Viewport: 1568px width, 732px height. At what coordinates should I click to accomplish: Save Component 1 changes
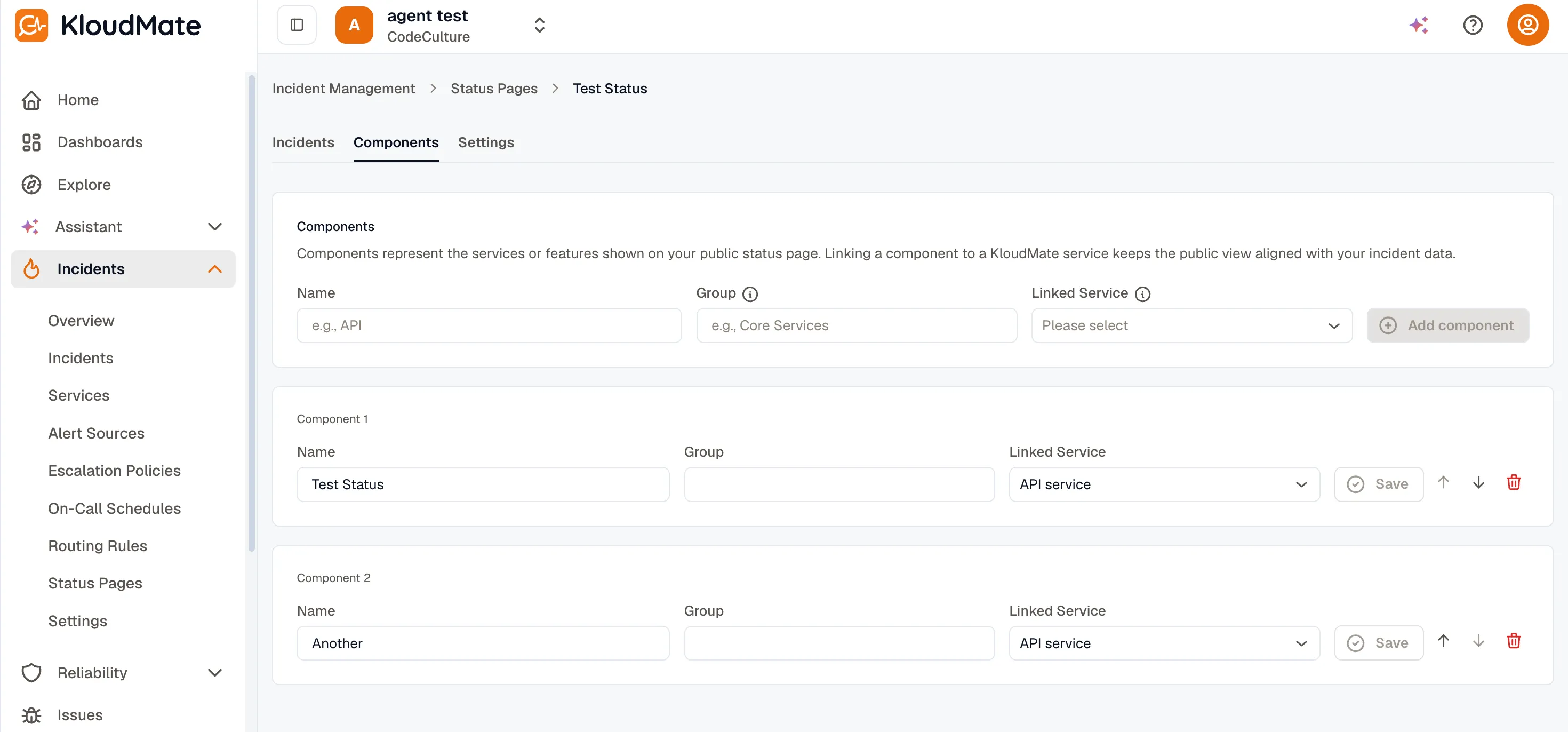pos(1378,484)
